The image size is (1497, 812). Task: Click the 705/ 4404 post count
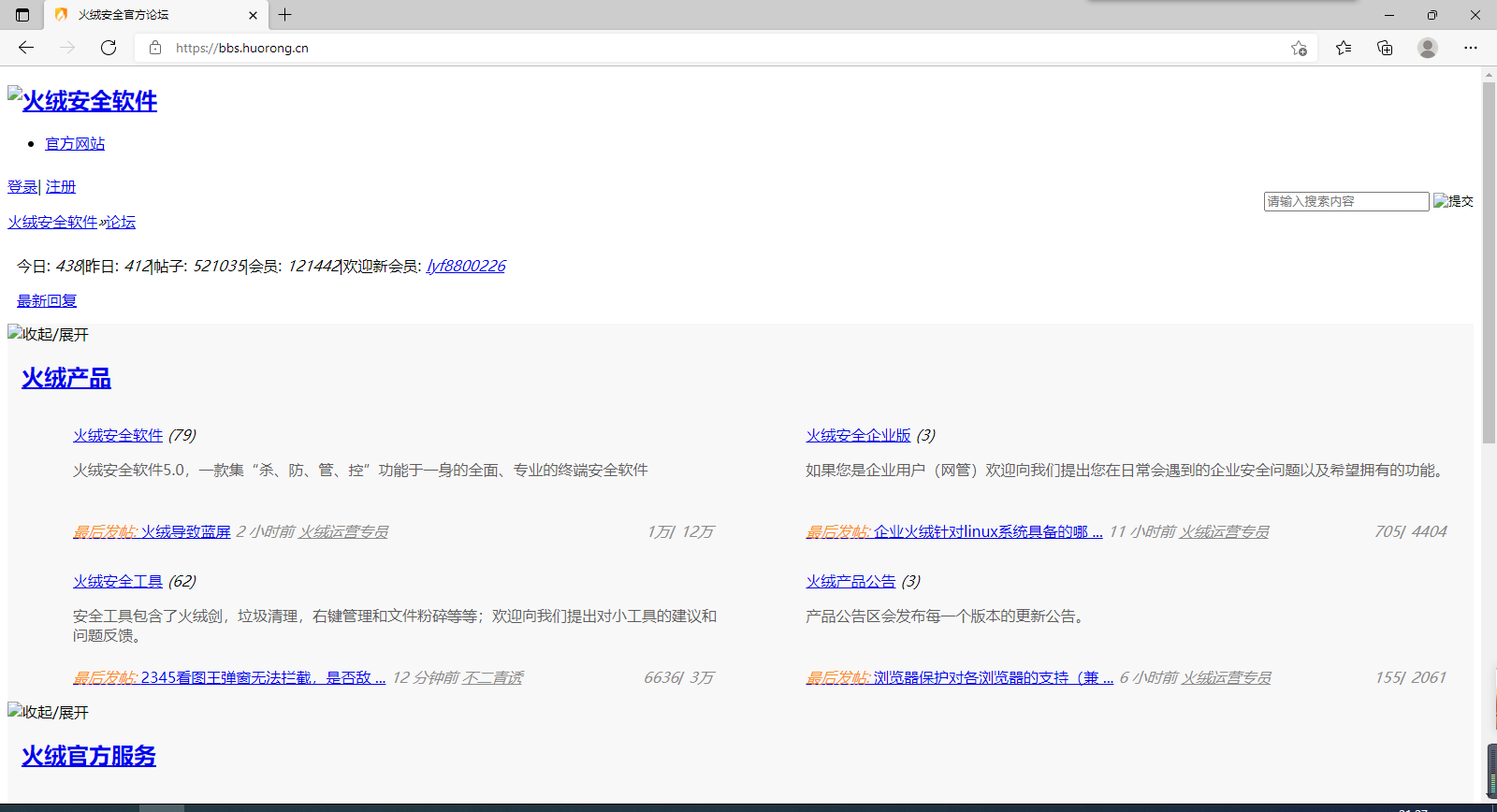pyautogui.click(x=1410, y=531)
